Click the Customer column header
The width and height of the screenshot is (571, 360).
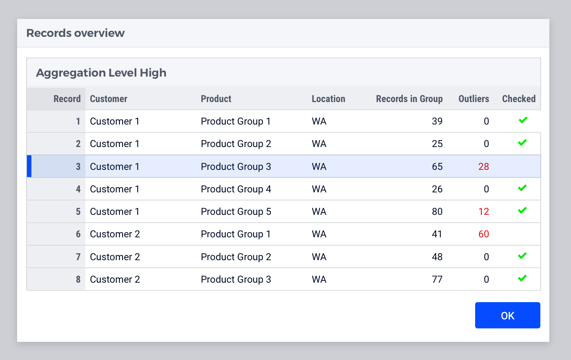click(109, 99)
